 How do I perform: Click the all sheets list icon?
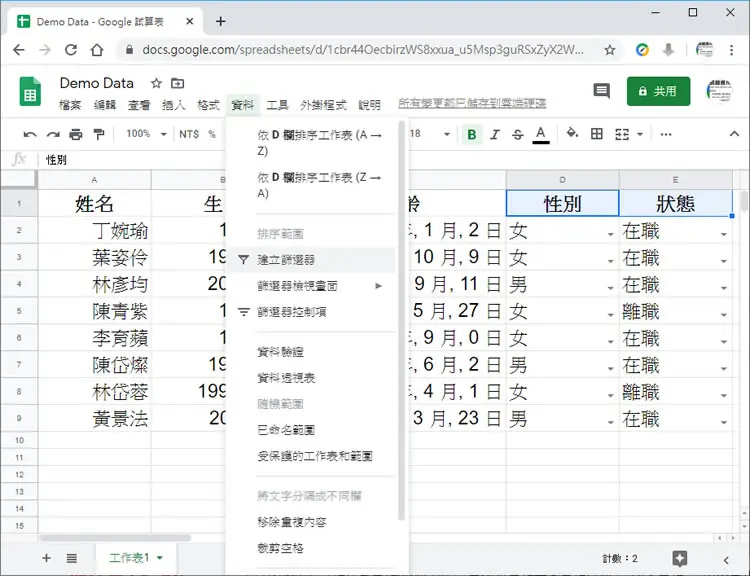click(x=72, y=558)
